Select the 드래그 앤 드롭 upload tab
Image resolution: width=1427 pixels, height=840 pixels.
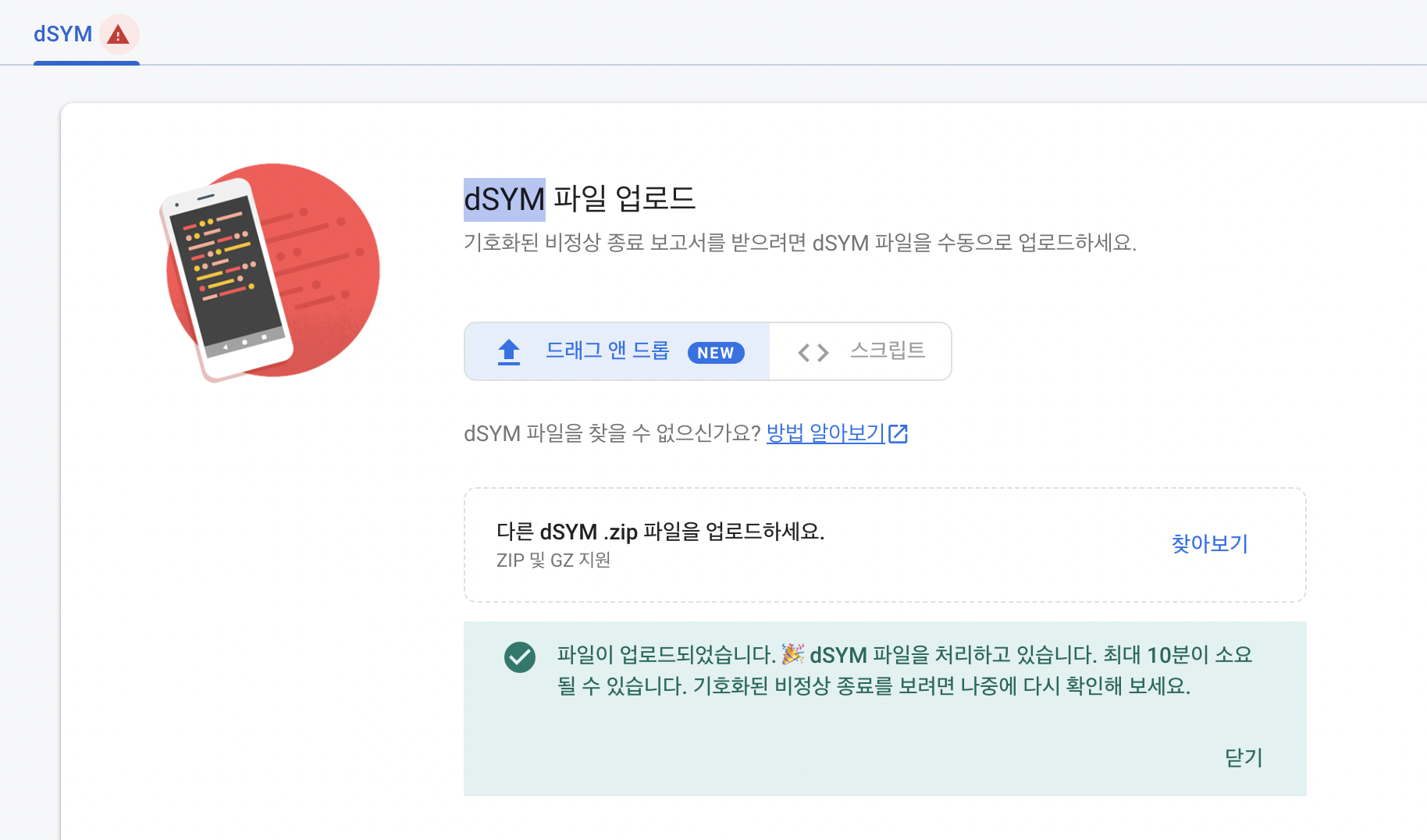click(617, 351)
